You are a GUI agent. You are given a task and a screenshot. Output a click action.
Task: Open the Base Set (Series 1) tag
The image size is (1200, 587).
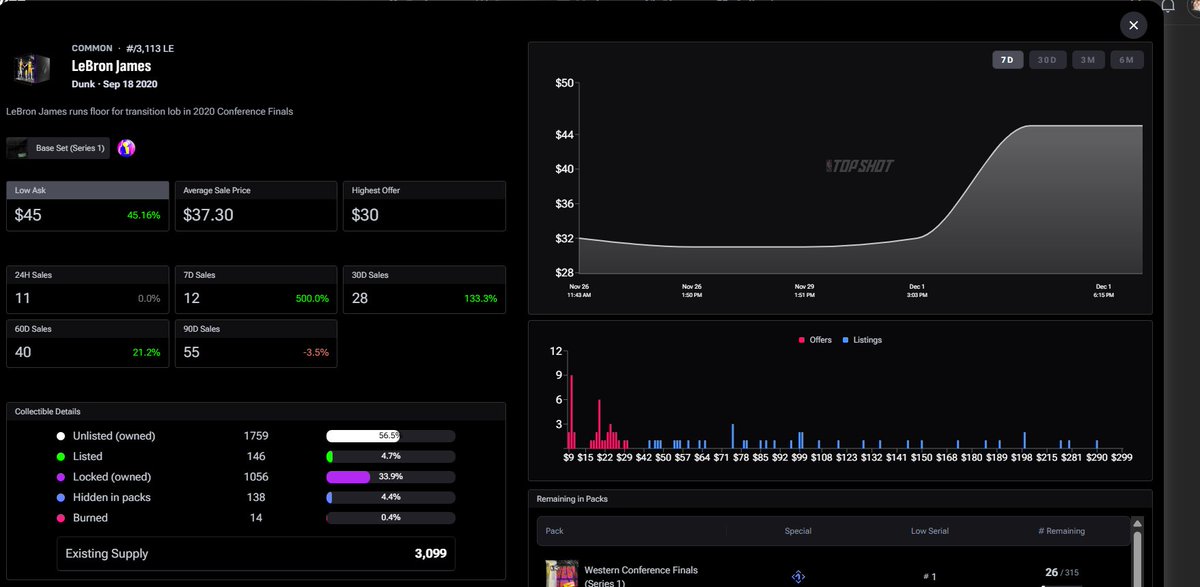[58, 148]
